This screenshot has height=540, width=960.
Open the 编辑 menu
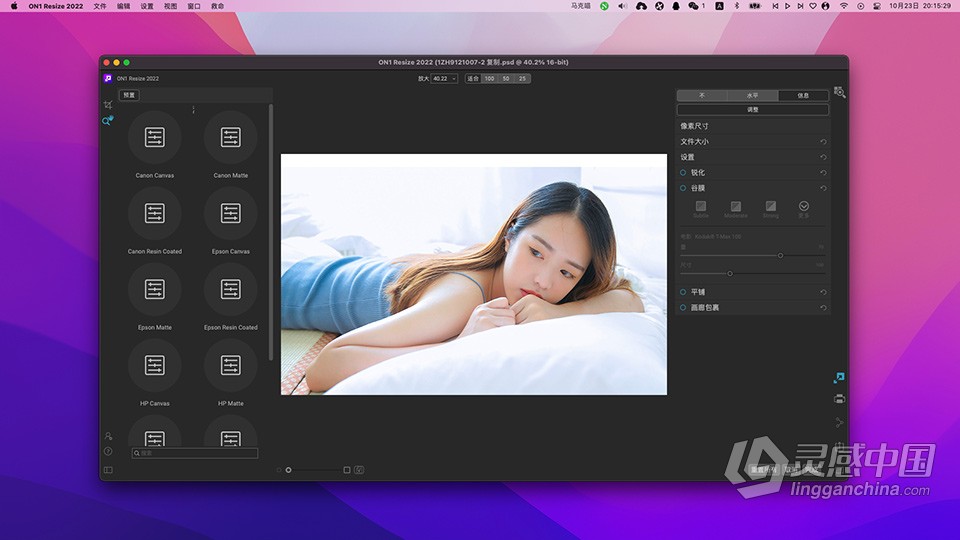[124, 6]
